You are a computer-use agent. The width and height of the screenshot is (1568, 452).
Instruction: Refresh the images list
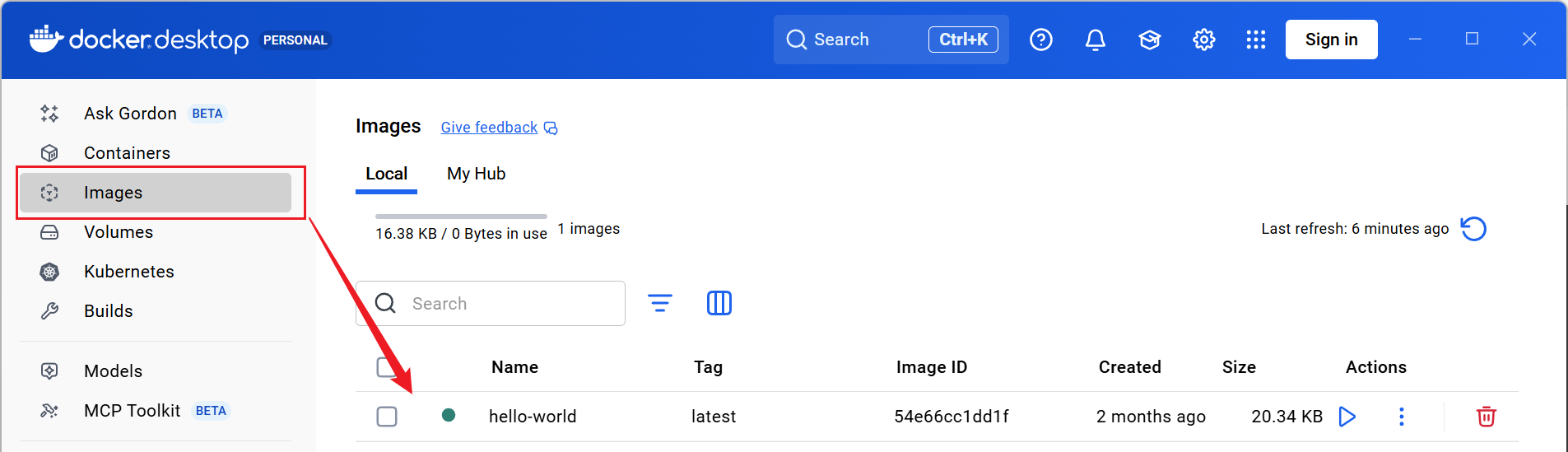coord(1473,229)
